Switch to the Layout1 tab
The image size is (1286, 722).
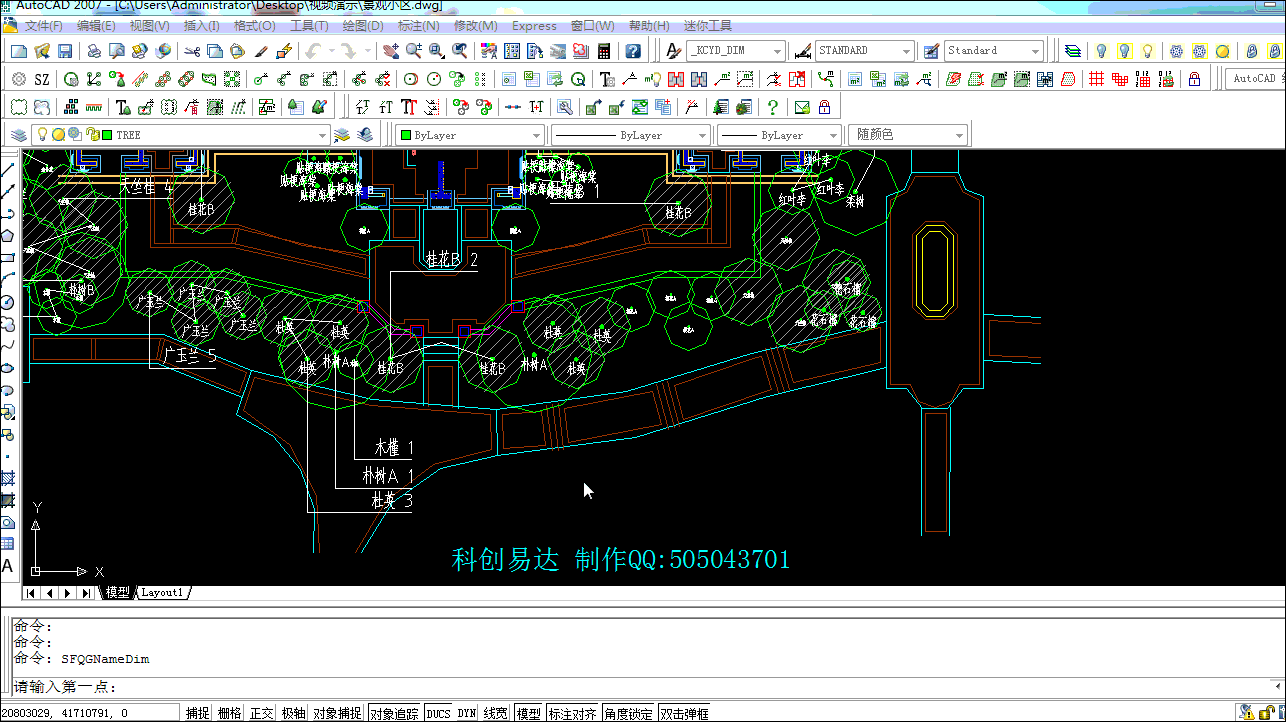pyautogui.click(x=163, y=593)
